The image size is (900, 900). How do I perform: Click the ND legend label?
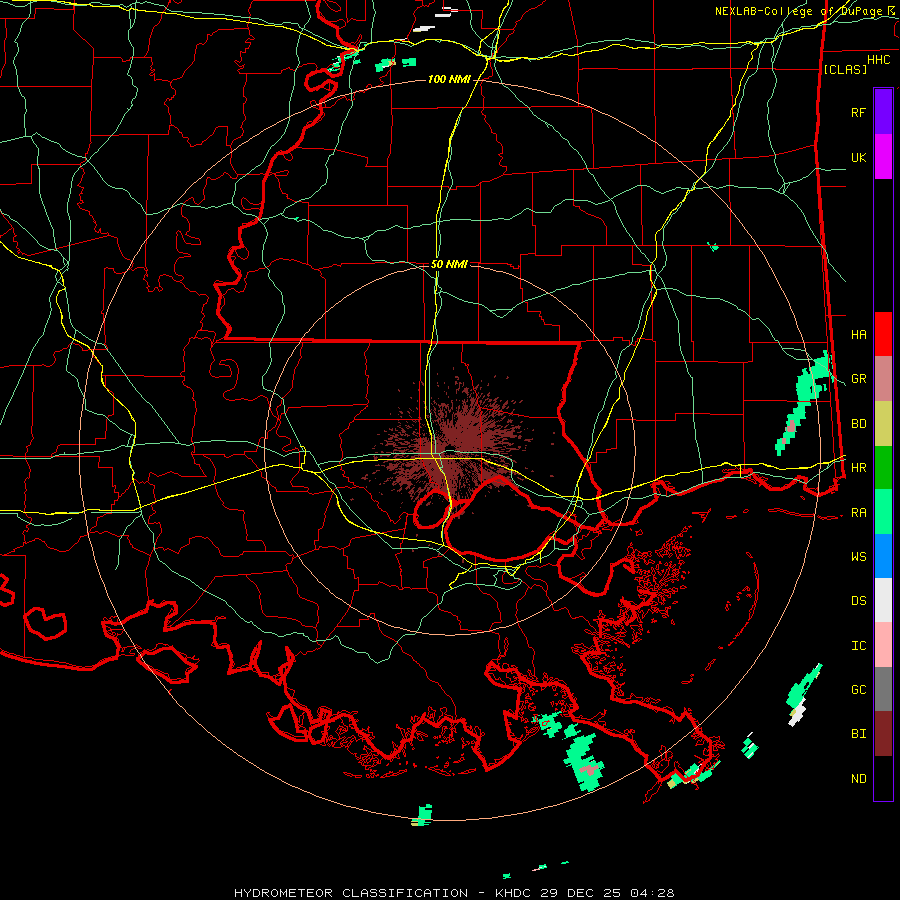coord(858,779)
